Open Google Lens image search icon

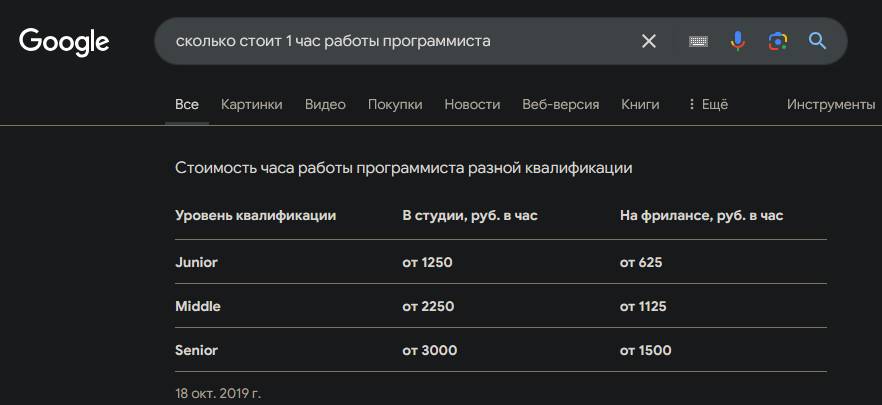pyautogui.click(x=777, y=41)
